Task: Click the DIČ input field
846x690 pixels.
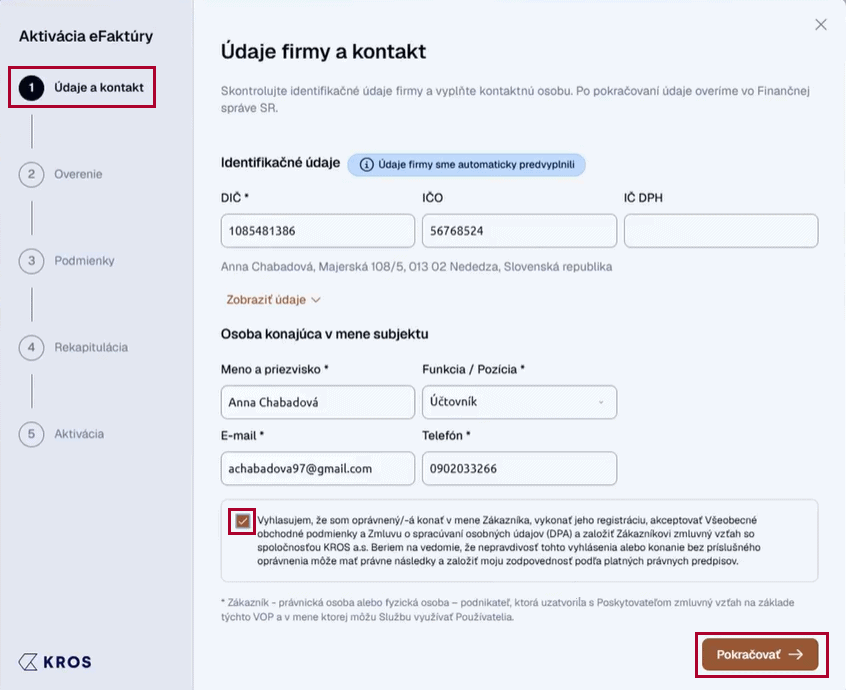Action: 318,231
